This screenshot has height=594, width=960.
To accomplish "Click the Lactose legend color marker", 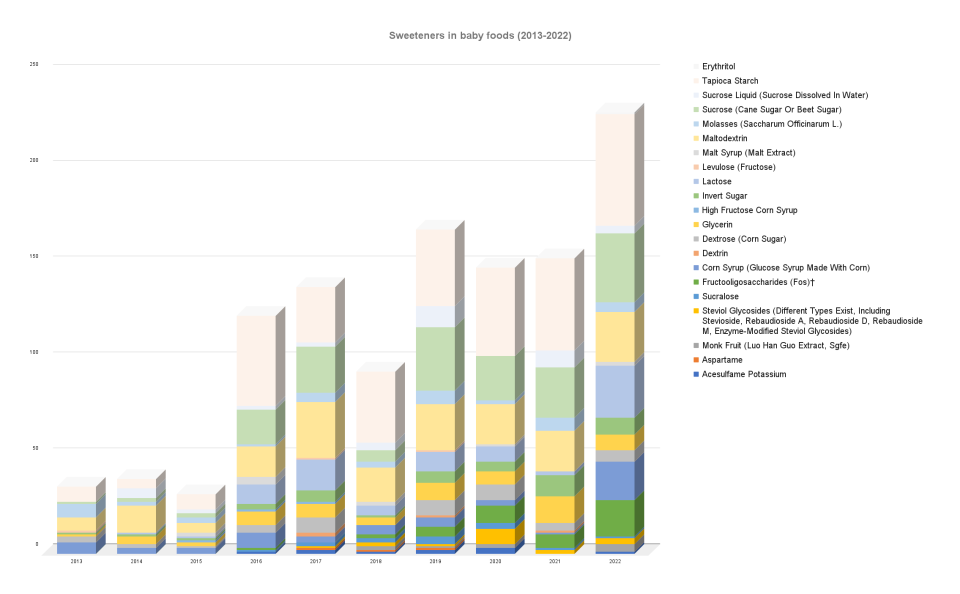I will (x=696, y=182).
